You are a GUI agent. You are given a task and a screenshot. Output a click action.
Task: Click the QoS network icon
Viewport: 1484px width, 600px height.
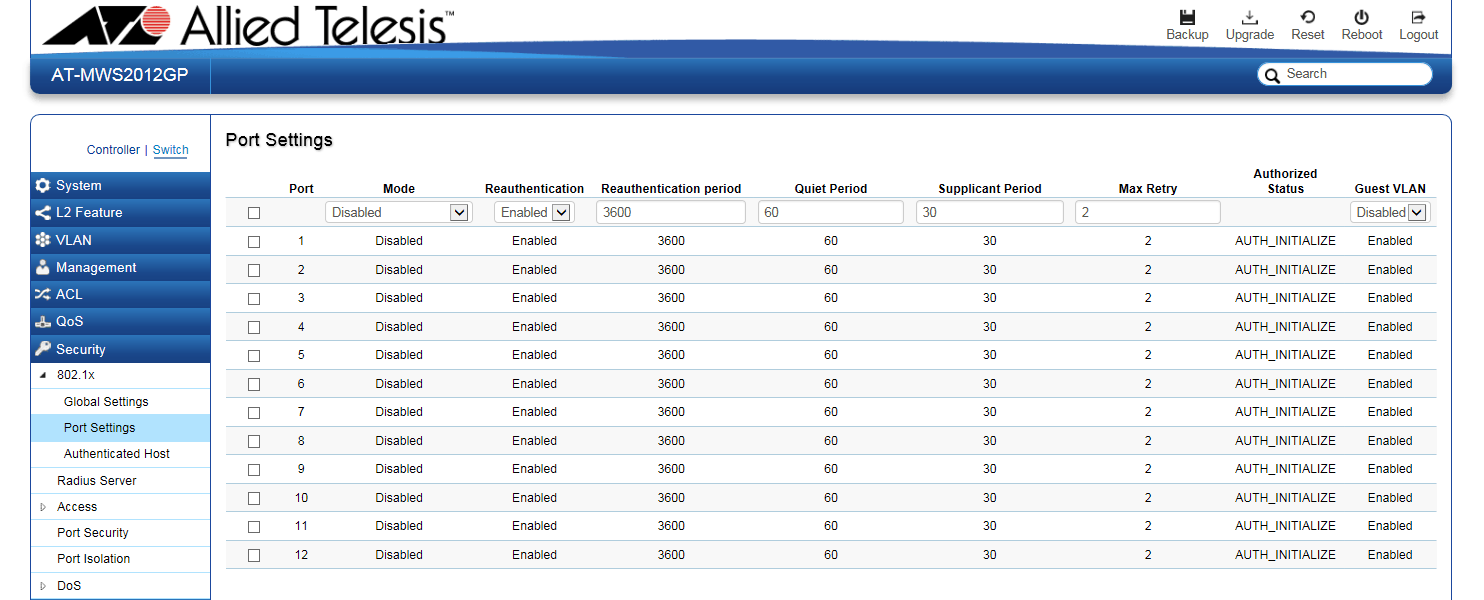[42, 322]
